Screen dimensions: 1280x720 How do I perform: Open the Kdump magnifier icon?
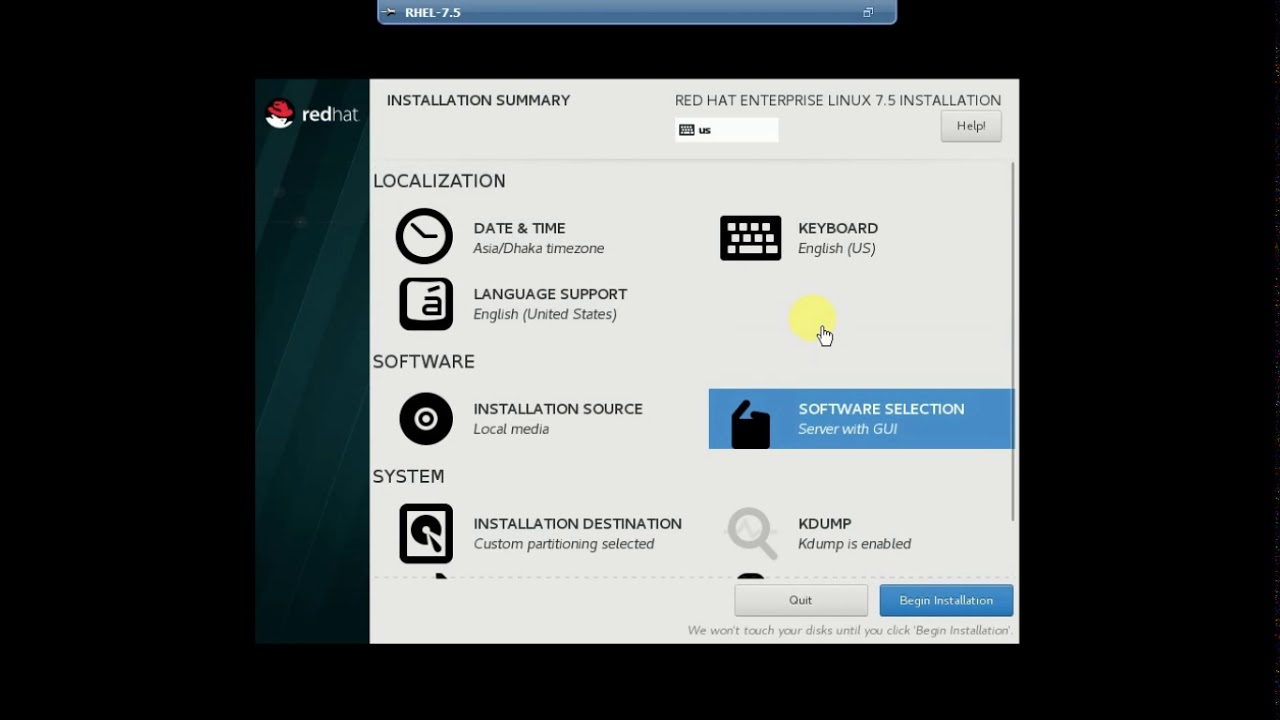point(752,533)
